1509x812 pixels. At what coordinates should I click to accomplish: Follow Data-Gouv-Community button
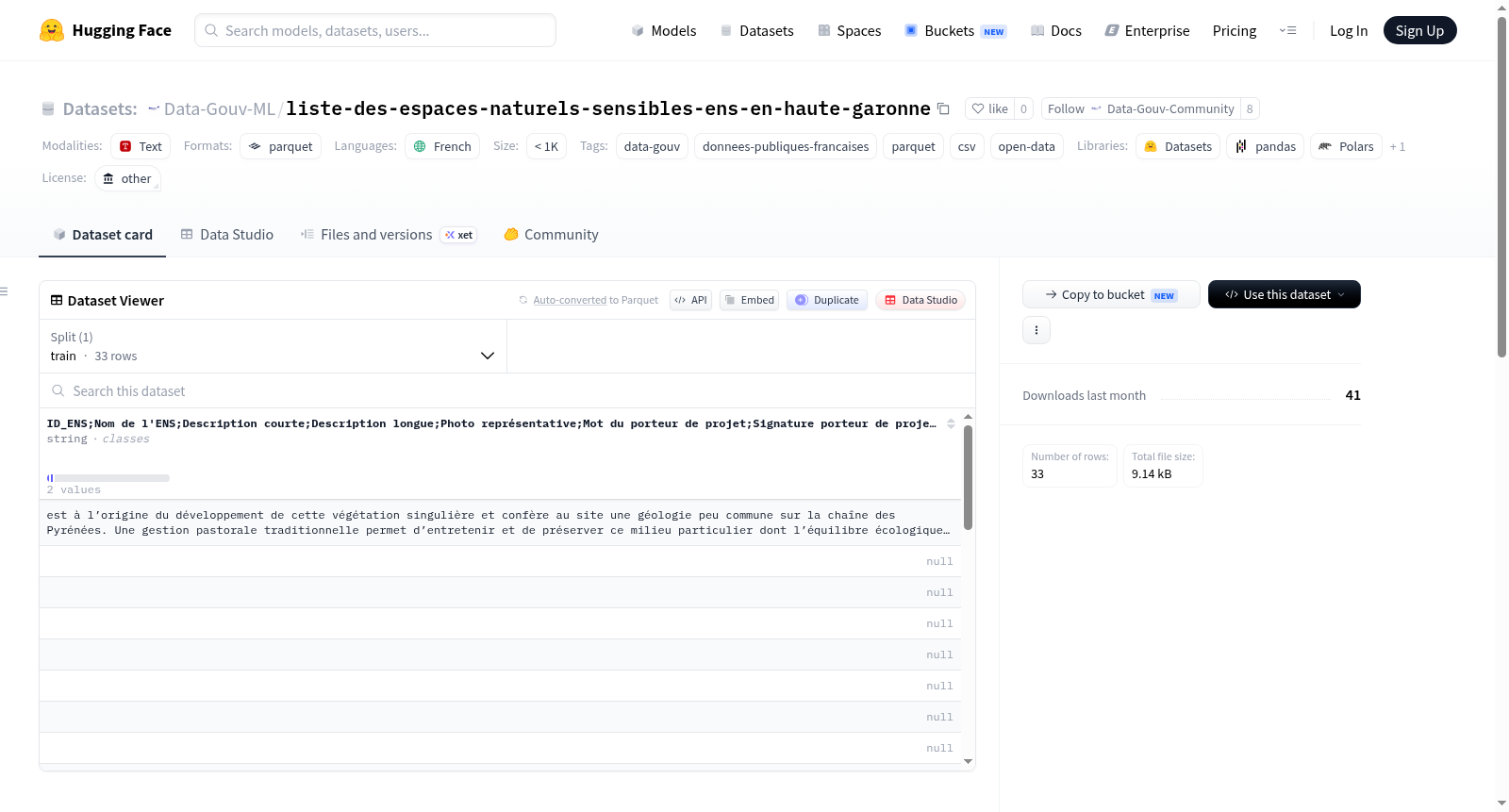click(x=1141, y=108)
